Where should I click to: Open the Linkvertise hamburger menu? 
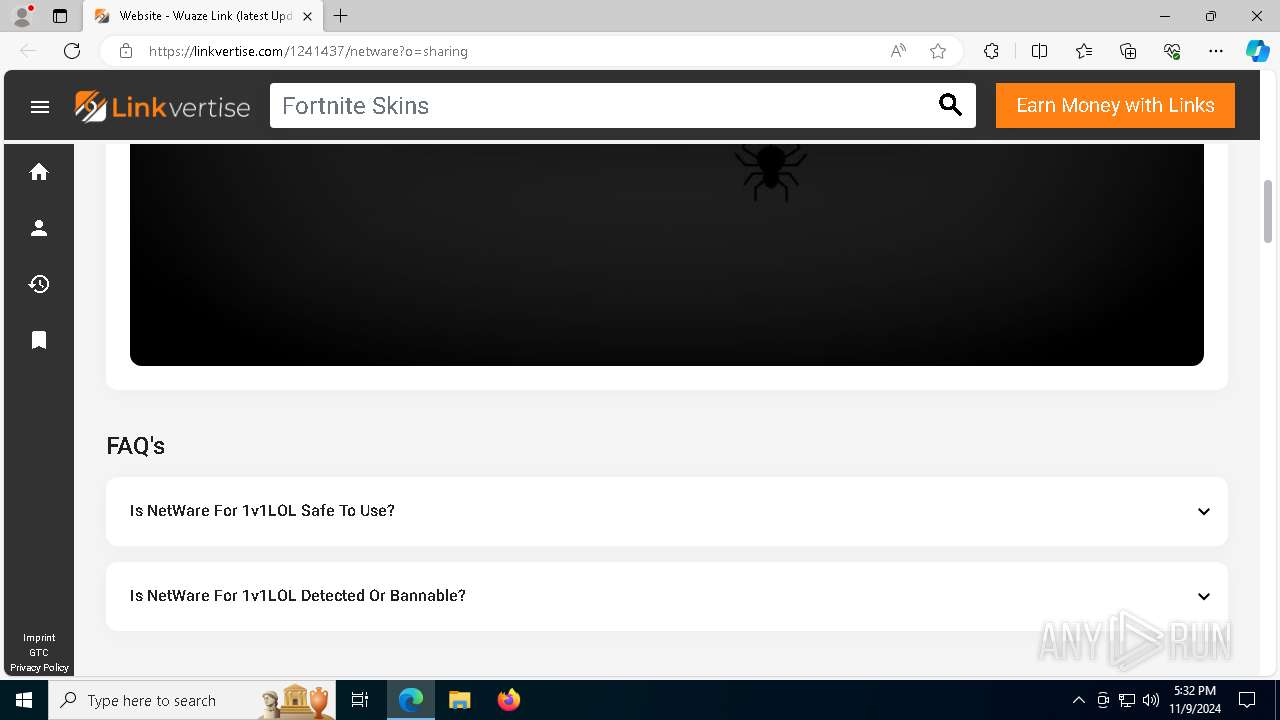(40, 106)
